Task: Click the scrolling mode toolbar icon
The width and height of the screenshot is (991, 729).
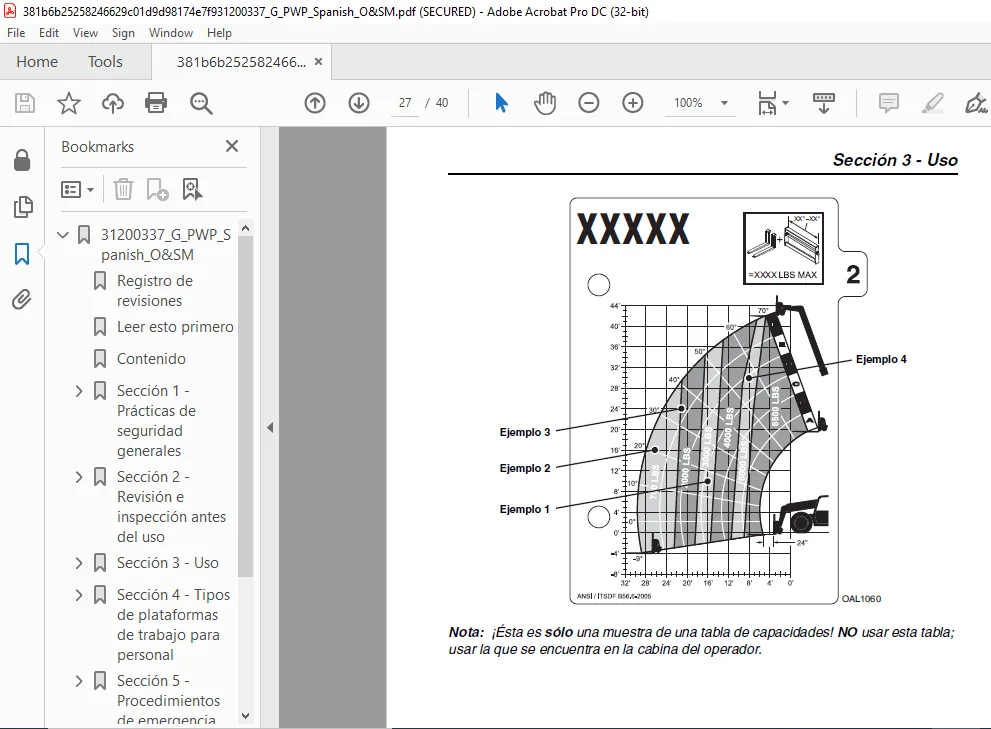Action: [824, 102]
